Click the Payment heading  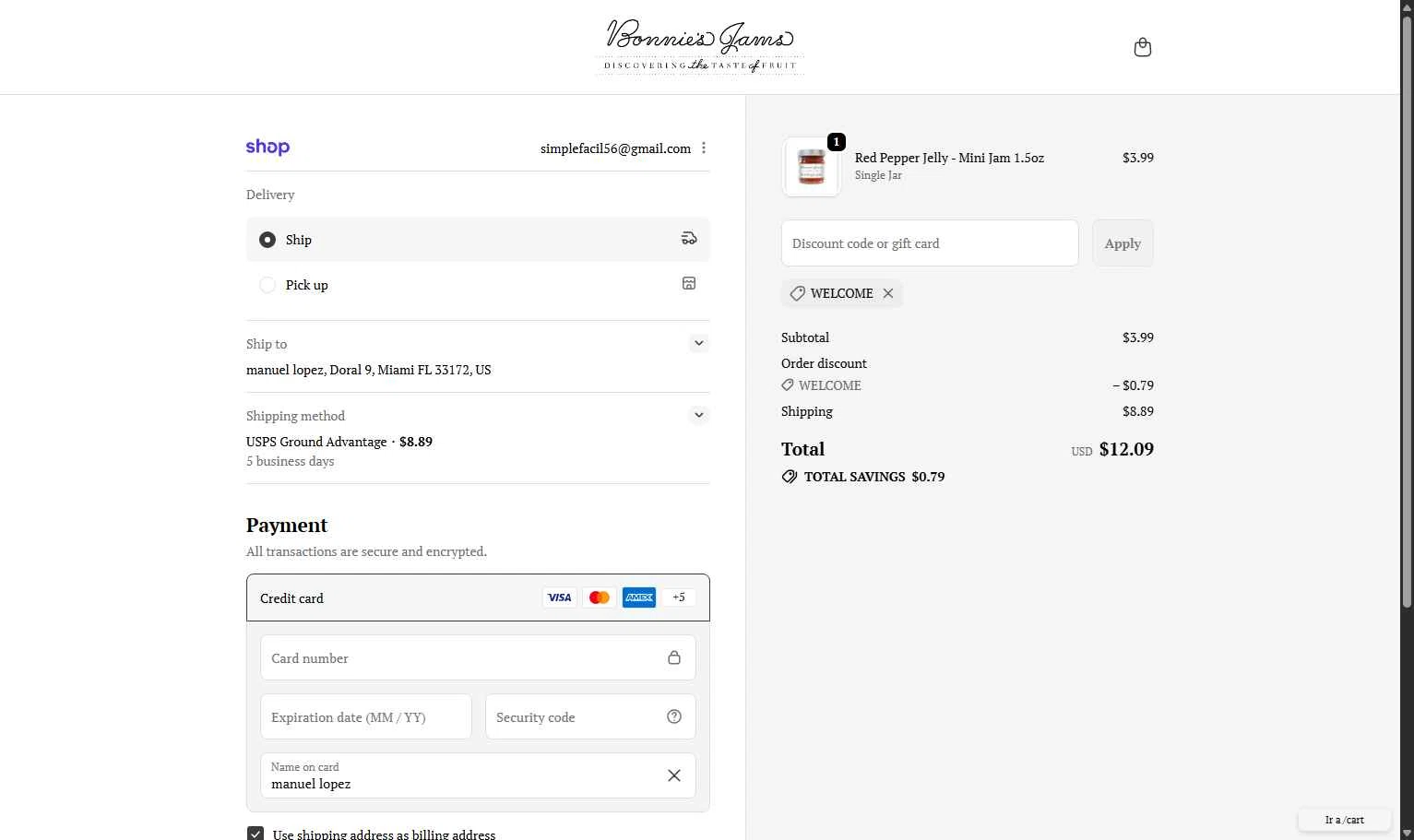coord(287,525)
